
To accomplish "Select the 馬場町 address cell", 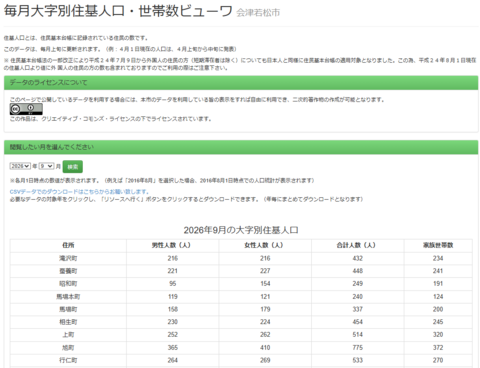I will pos(68,309).
